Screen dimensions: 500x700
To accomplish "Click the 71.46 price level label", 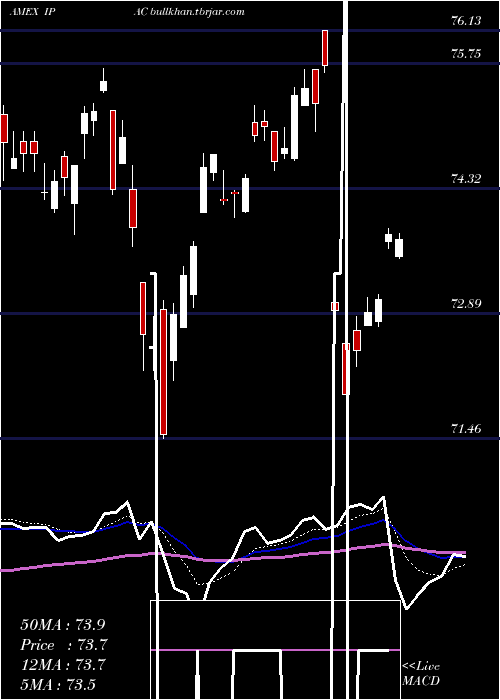I will (466, 429).
